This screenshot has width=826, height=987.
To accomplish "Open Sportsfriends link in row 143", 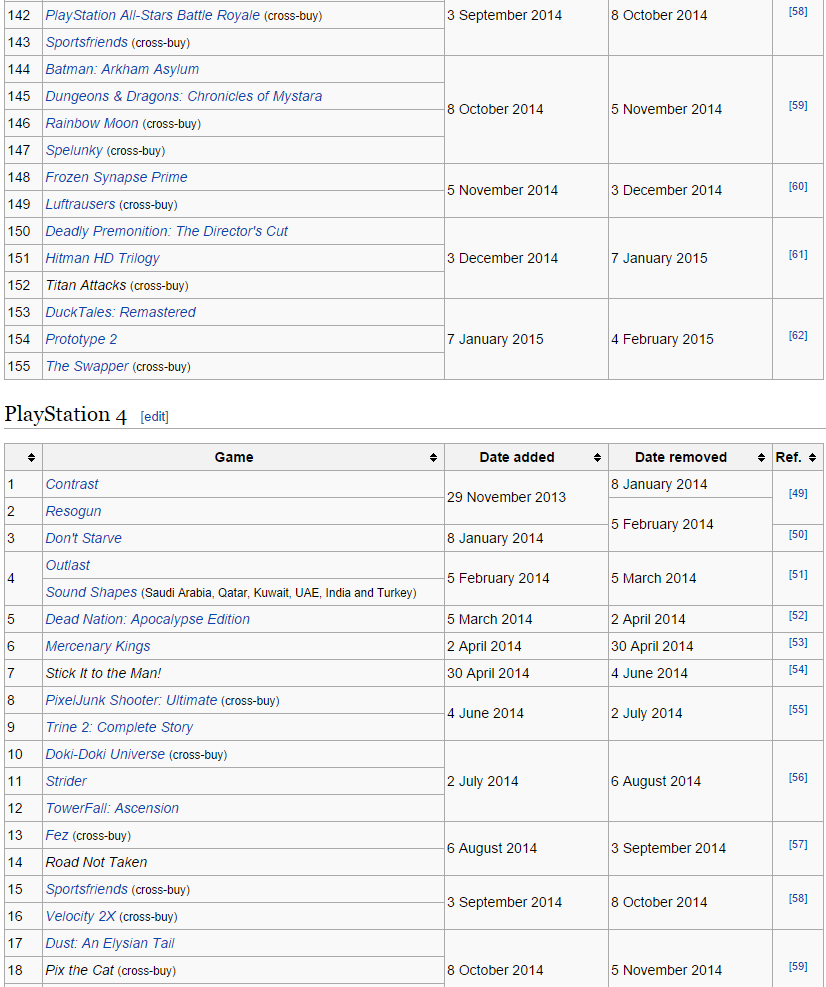I will tap(86, 42).
